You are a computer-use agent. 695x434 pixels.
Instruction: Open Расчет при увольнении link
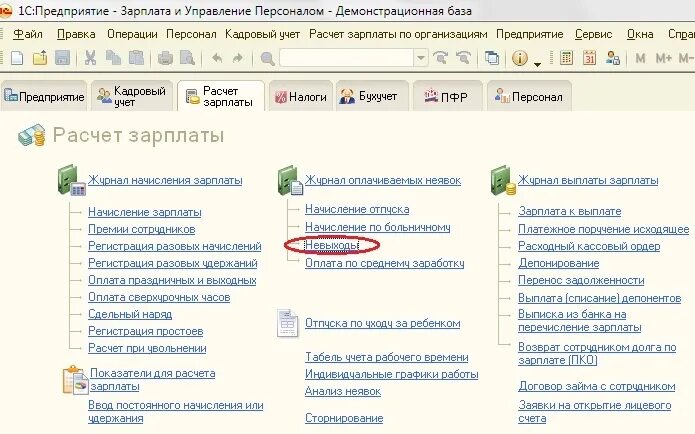click(x=147, y=348)
